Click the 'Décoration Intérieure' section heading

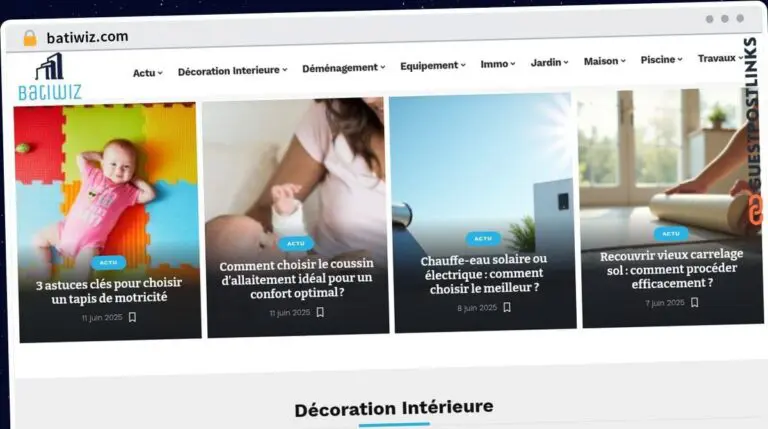point(394,408)
